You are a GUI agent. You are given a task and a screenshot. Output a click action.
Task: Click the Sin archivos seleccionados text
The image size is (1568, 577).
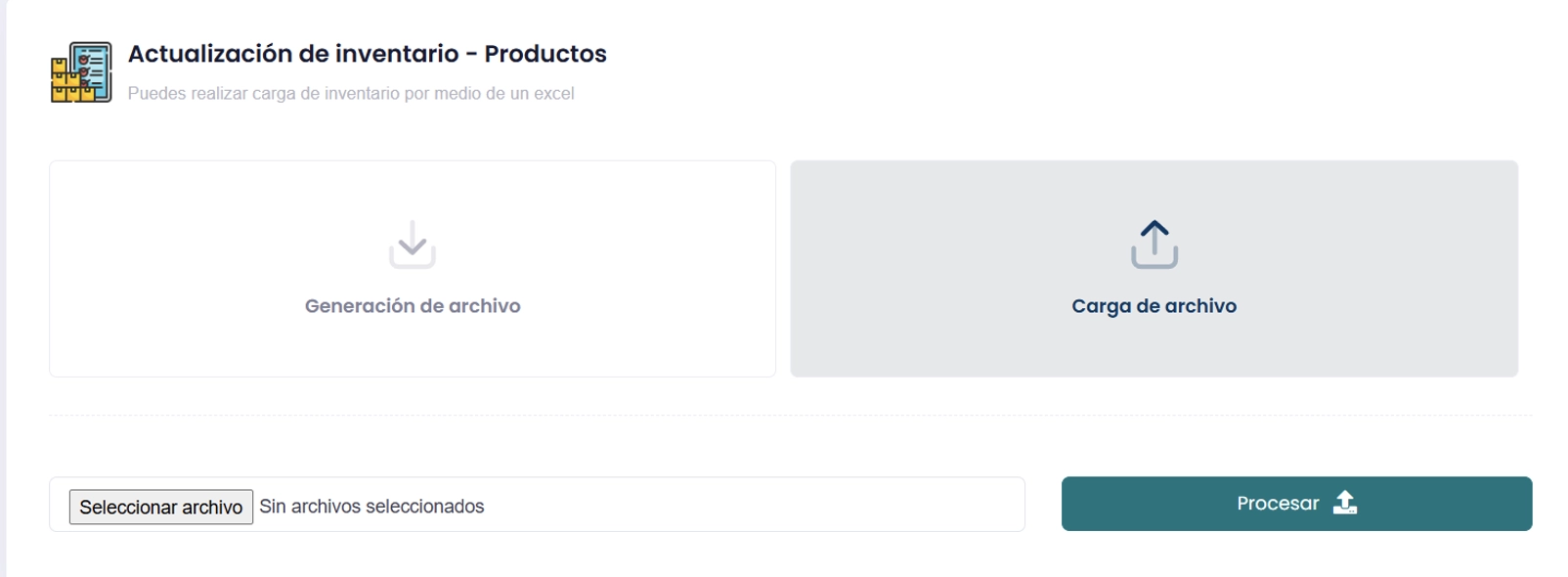pyautogui.click(x=372, y=506)
